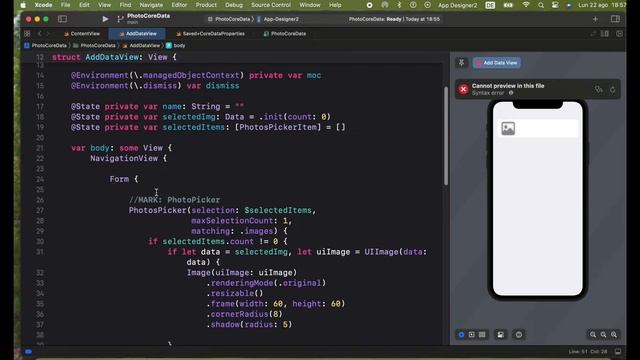This screenshot has width=640, height=360.
Task: Open the Debug menu
Action: click(x=234, y=5)
